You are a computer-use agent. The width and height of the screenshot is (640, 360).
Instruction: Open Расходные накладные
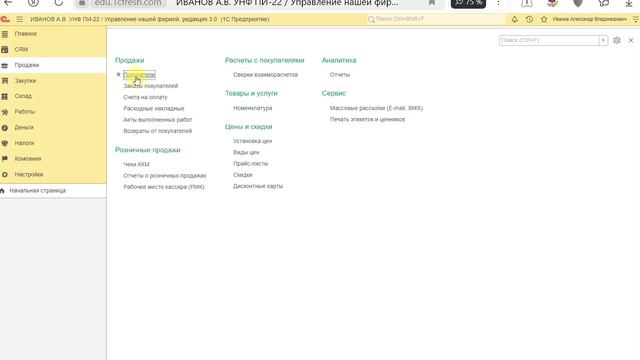pyautogui.click(x=154, y=109)
